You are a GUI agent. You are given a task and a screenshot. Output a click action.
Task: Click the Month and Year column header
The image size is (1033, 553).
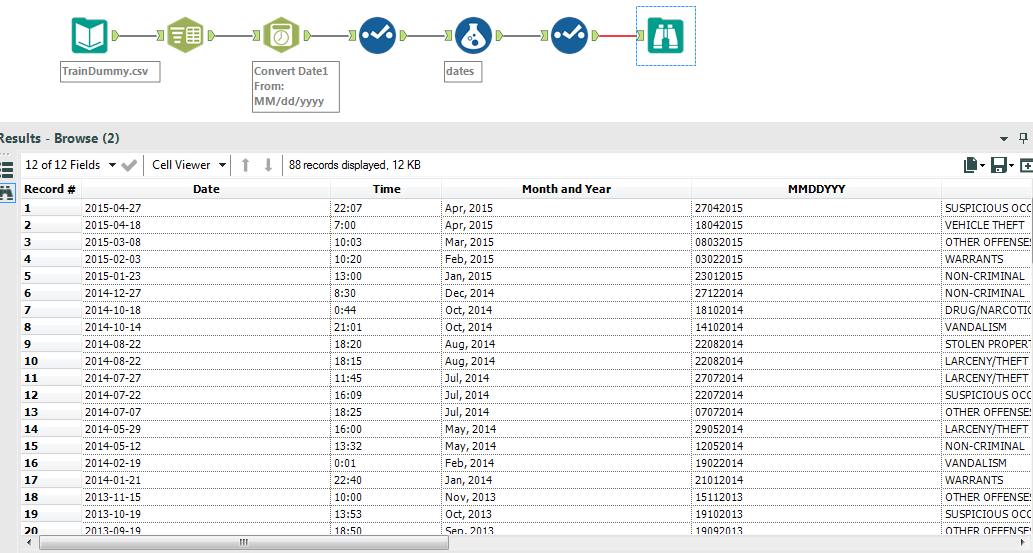(x=567, y=189)
